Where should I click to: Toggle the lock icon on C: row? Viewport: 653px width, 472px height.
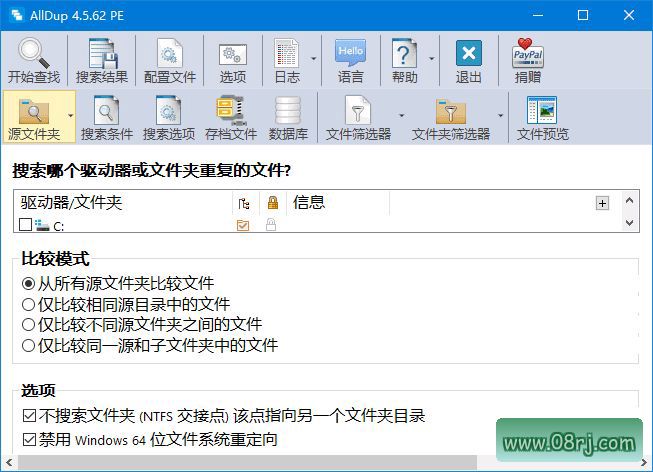click(x=271, y=225)
